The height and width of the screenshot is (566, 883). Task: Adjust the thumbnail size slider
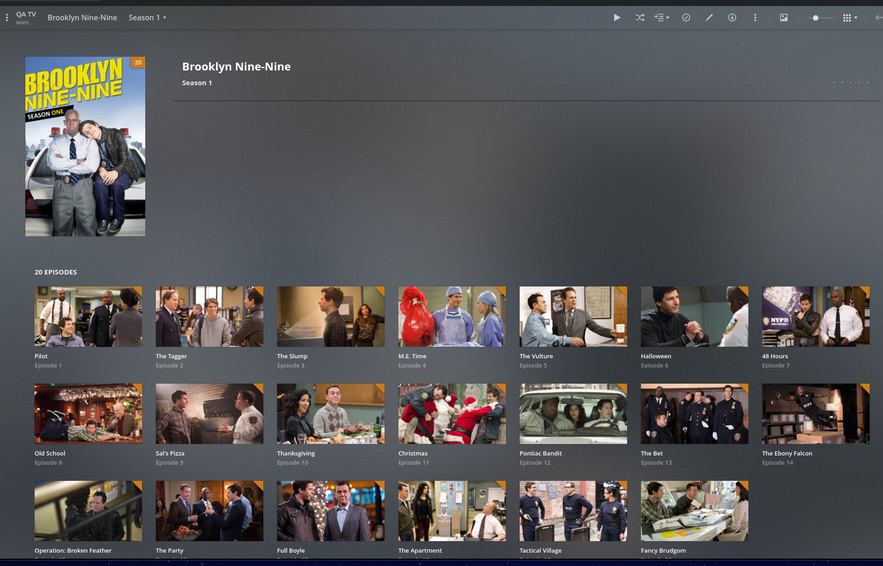(819, 18)
